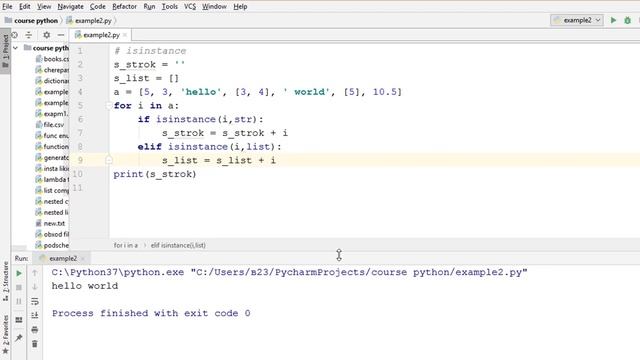The image size is (640, 360).
Task: Select the insta liki file in tree
Action: [x=52, y=169]
